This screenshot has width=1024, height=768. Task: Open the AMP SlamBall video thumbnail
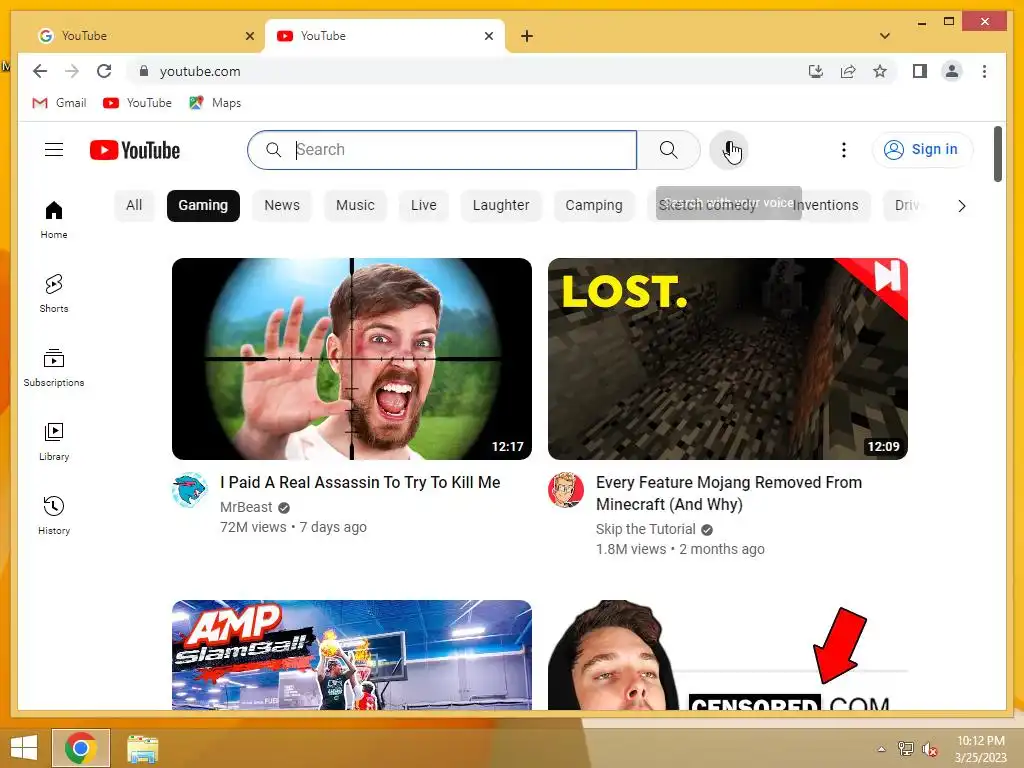(x=352, y=655)
